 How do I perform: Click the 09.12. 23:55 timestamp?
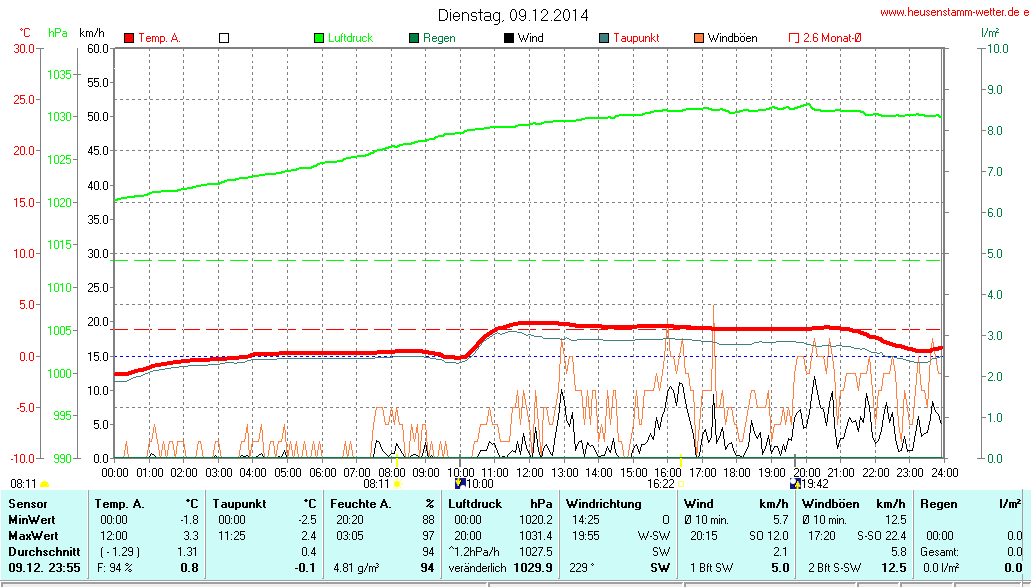point(44,567)
